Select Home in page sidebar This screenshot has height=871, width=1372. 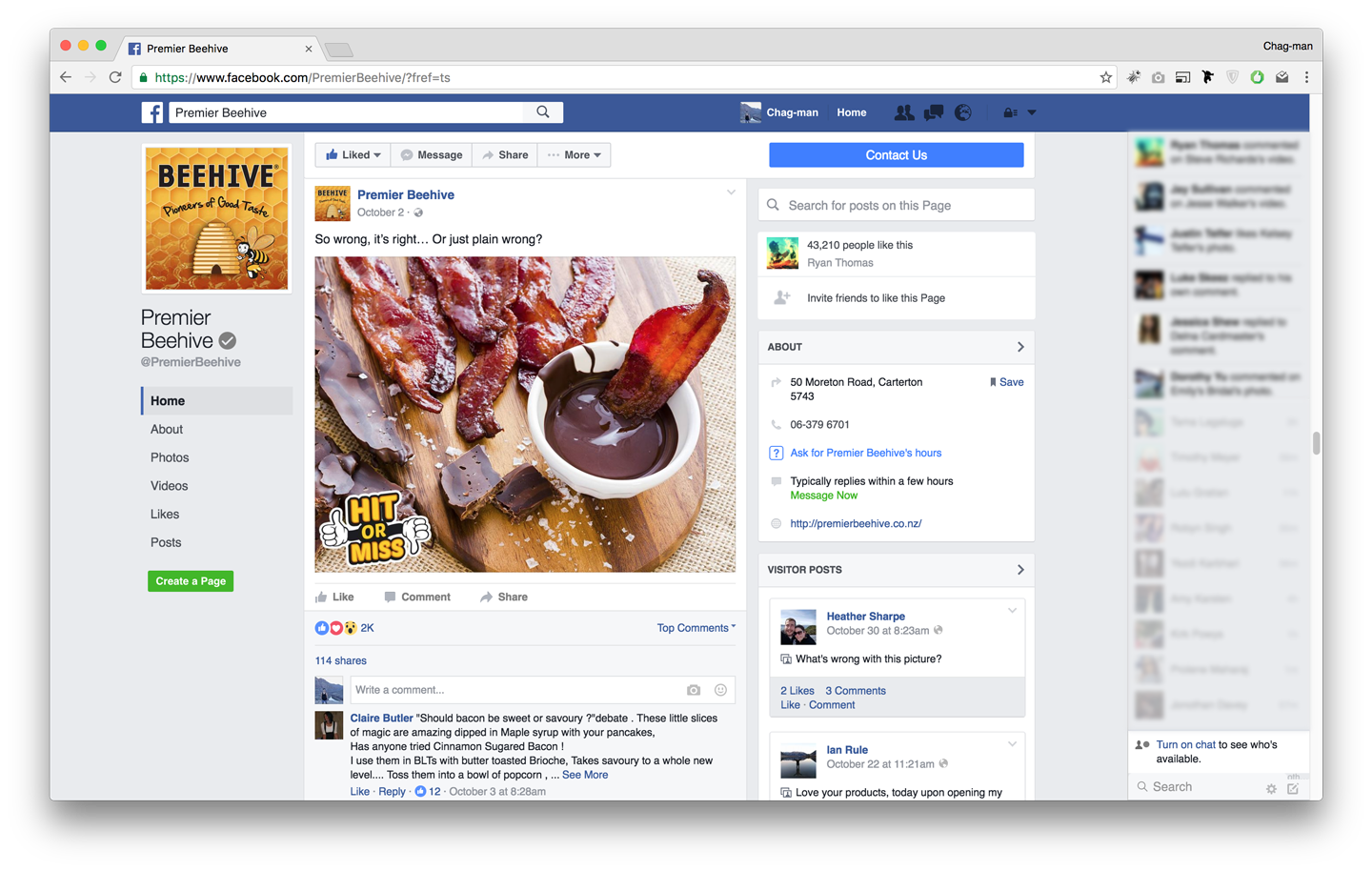pyautogui.click(x=217, y=401)
